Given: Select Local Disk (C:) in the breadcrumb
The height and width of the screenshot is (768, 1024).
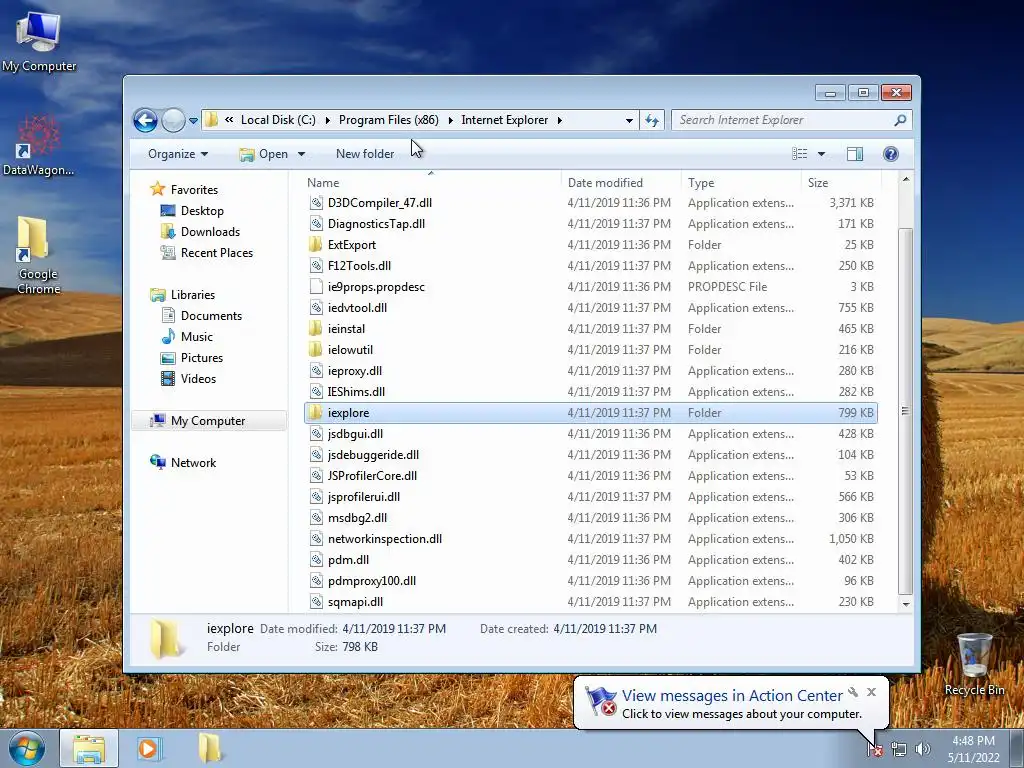Looking at the screenshot, I should [278, 120].
